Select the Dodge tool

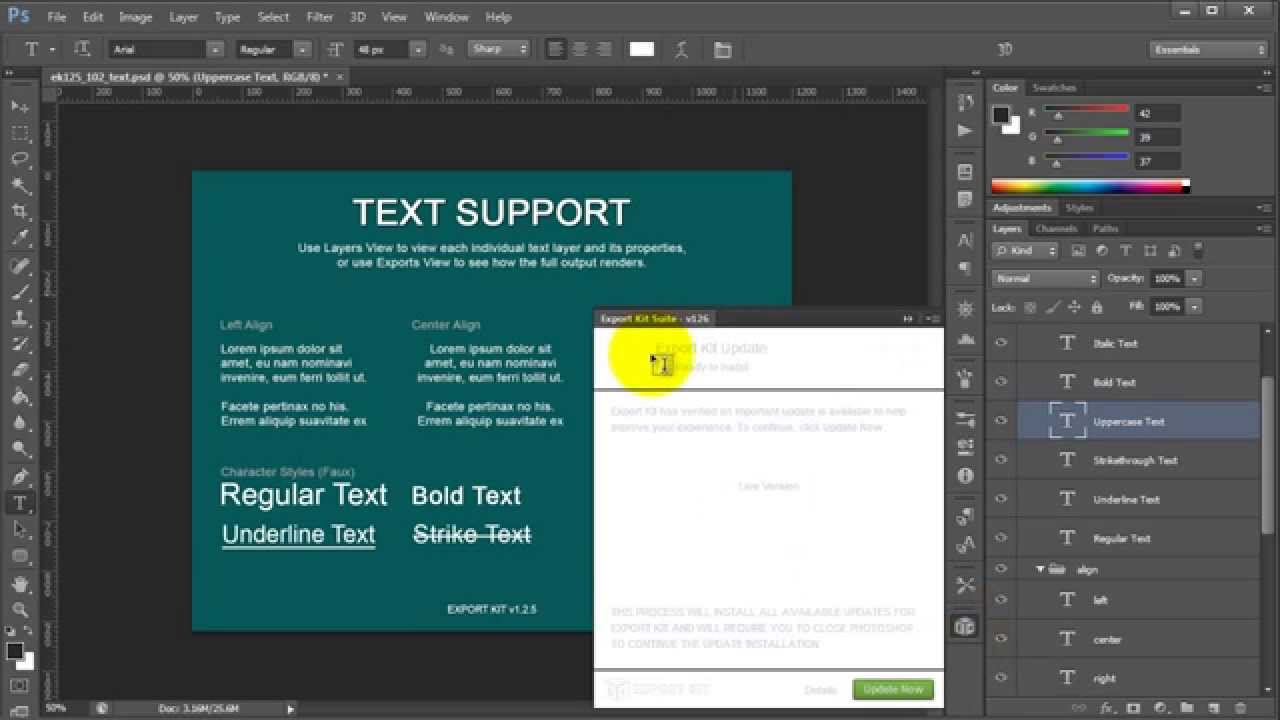19,448
